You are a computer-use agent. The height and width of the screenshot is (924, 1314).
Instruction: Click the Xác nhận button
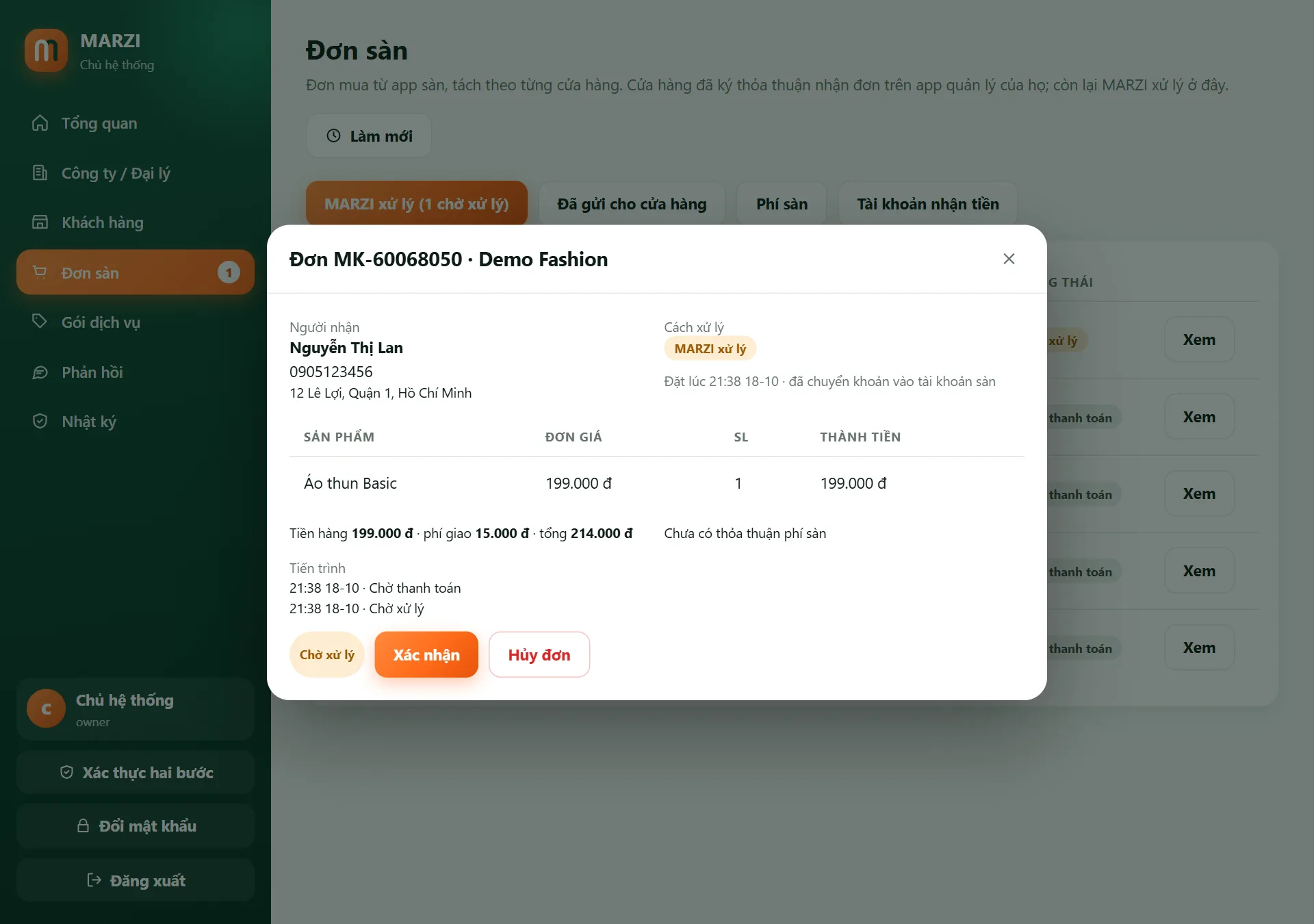pos(426,655)
